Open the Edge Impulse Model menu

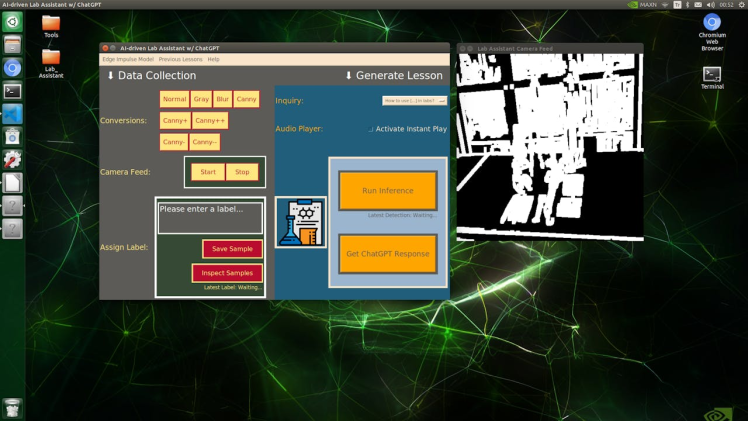[128, 59]
